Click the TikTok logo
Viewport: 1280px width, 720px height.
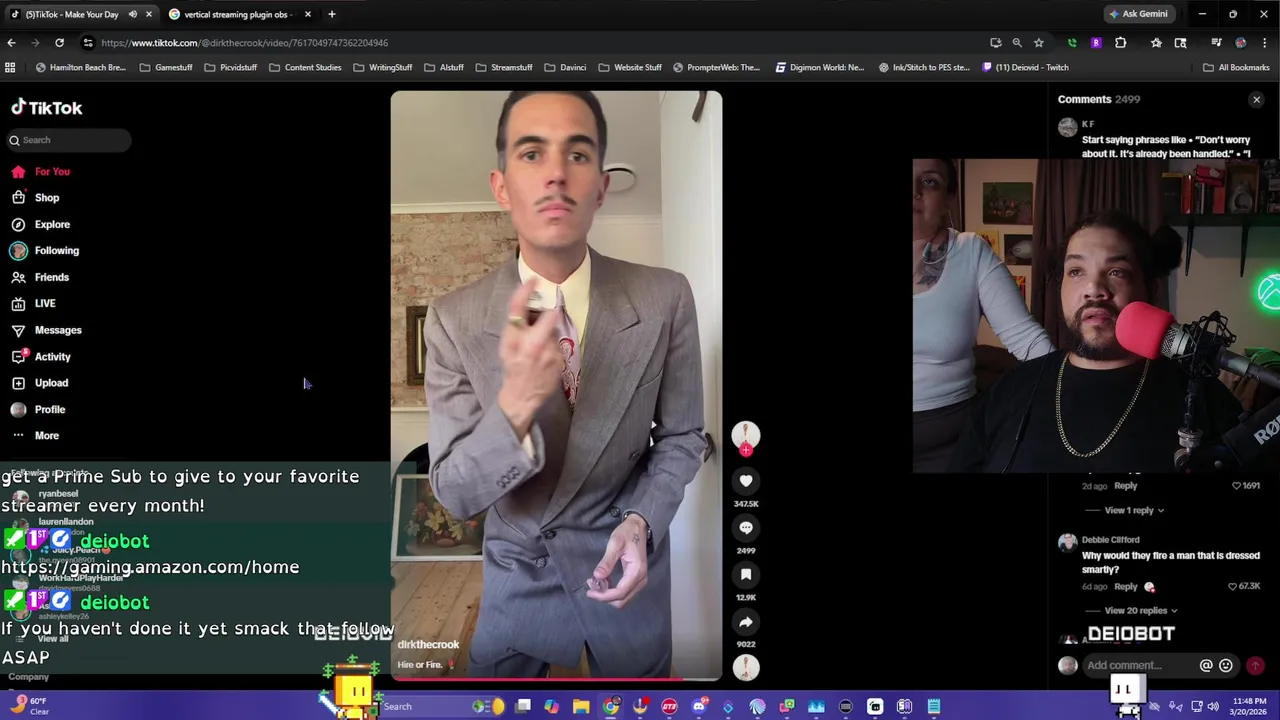(x=47, y=108)
